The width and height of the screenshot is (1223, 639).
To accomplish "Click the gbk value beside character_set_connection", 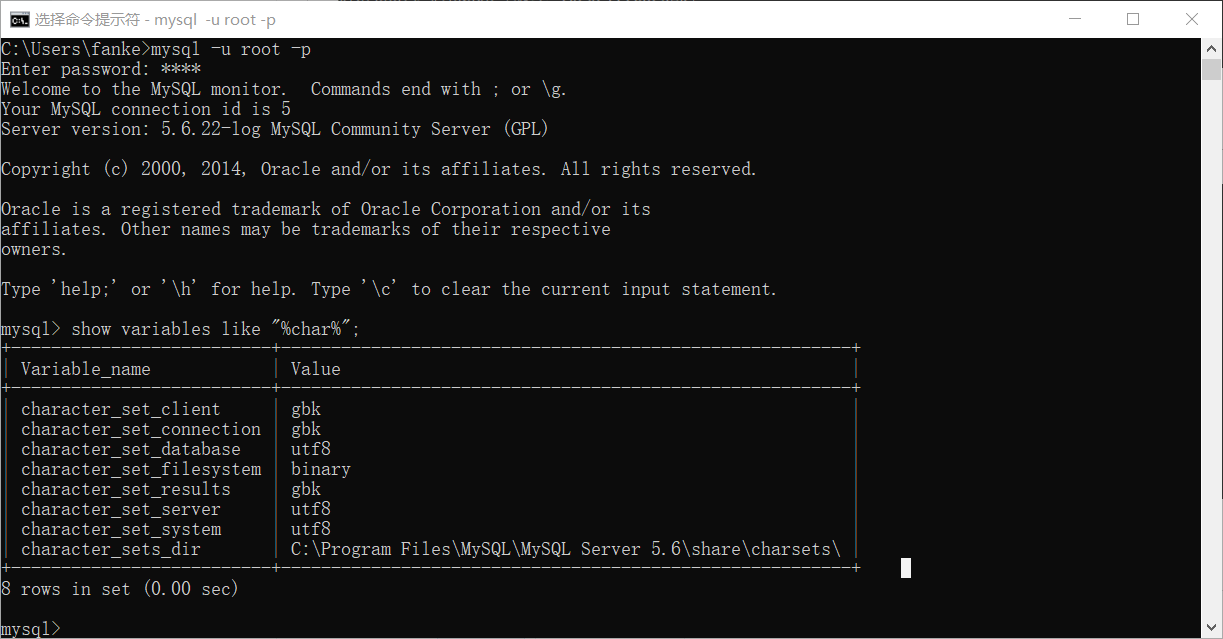I will pyautogui.click(x=306, y=428).
